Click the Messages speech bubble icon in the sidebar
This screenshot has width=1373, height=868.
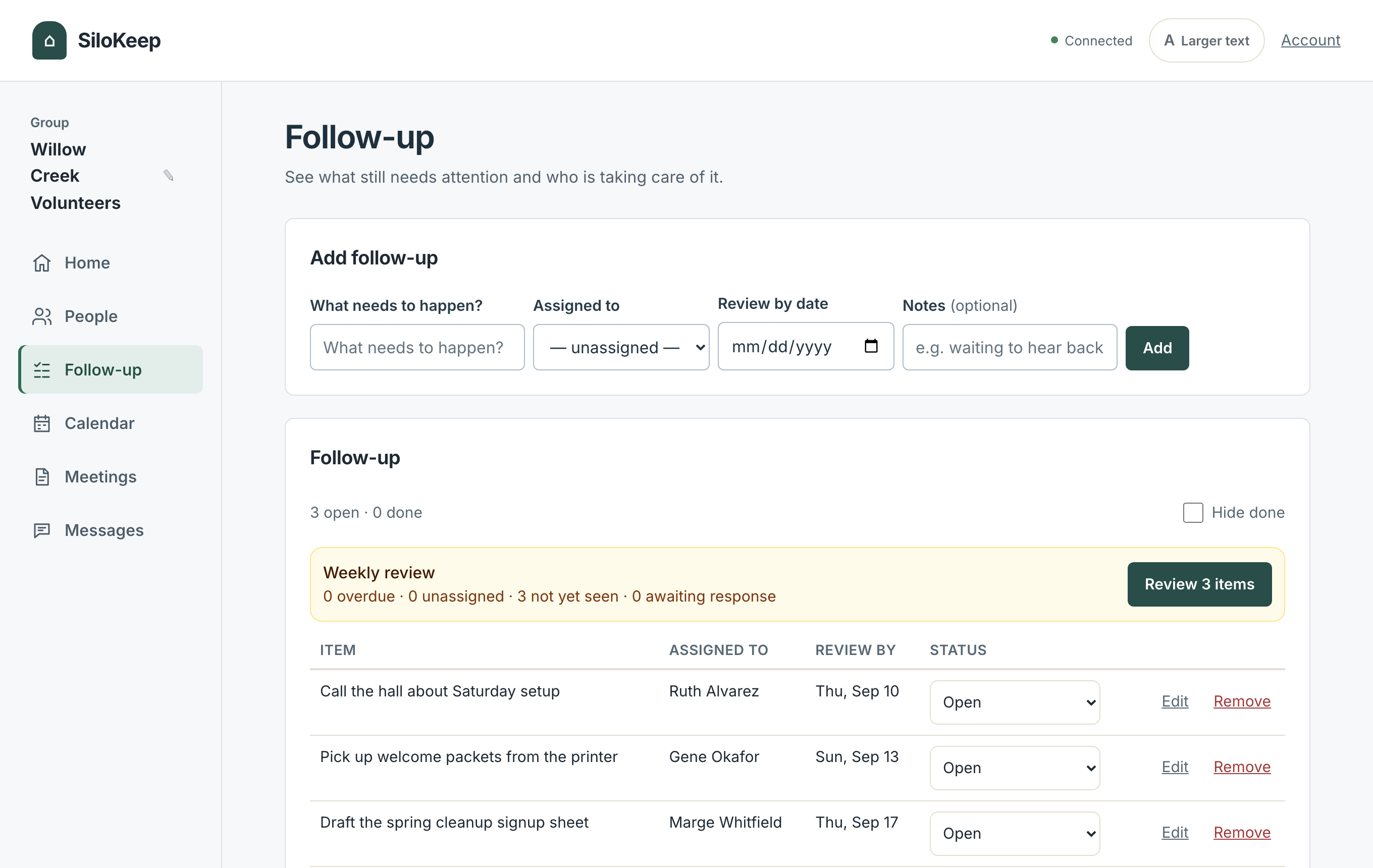click(x=41, y=530)
